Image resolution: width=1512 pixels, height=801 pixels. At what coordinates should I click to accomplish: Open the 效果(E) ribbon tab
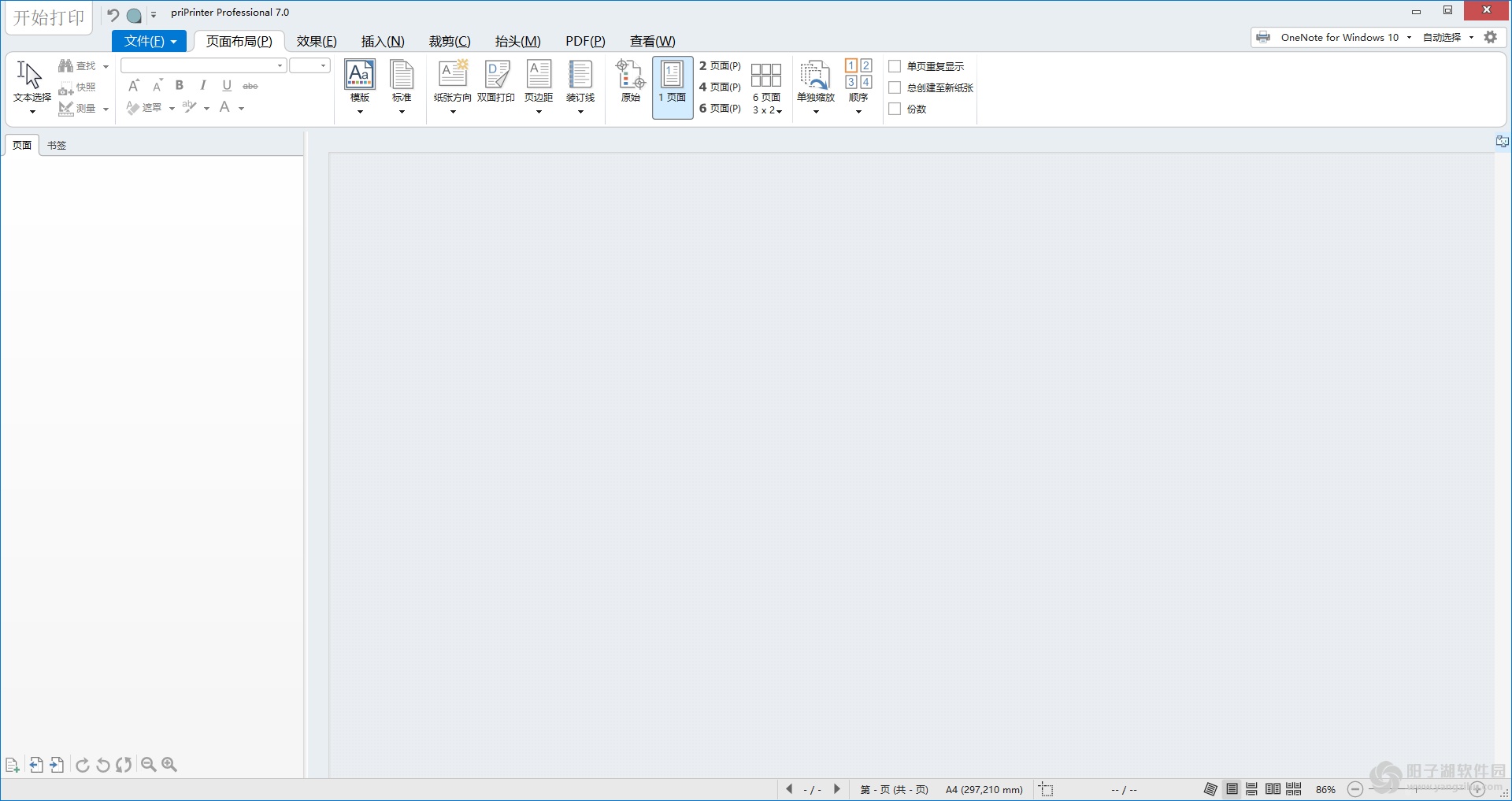tap(316, 41)
